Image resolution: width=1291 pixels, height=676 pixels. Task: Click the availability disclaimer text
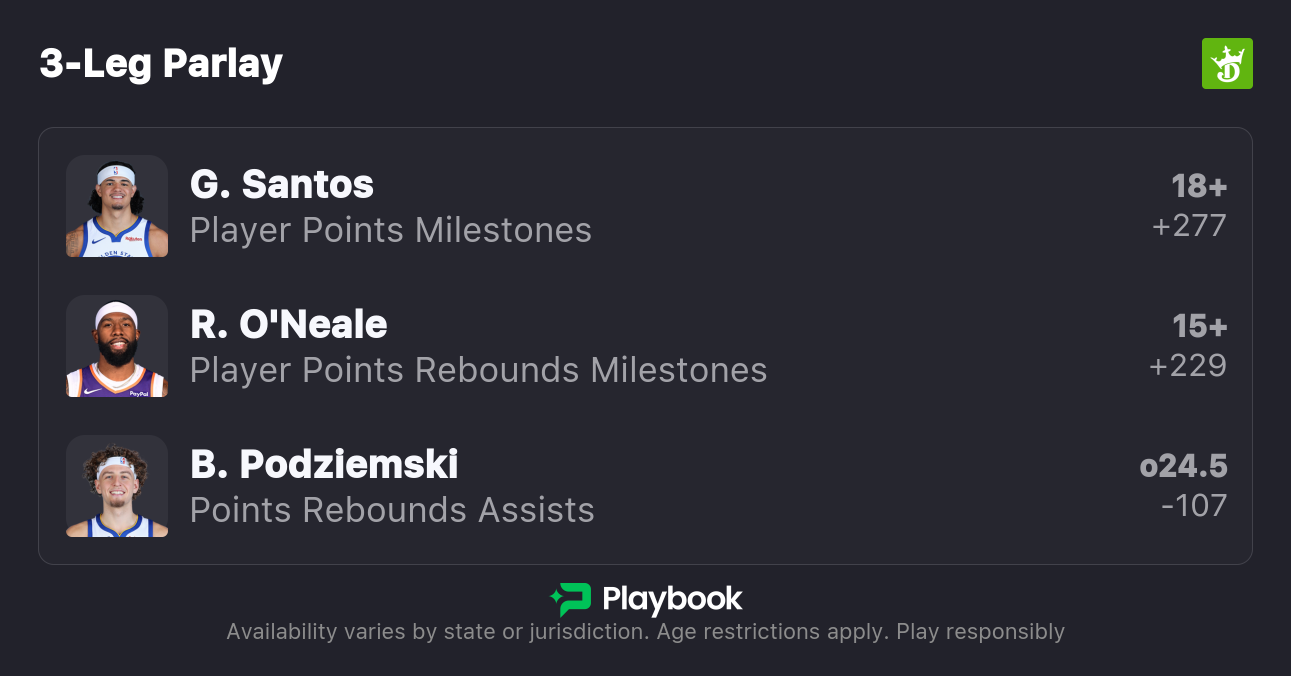tap(645, 632)
